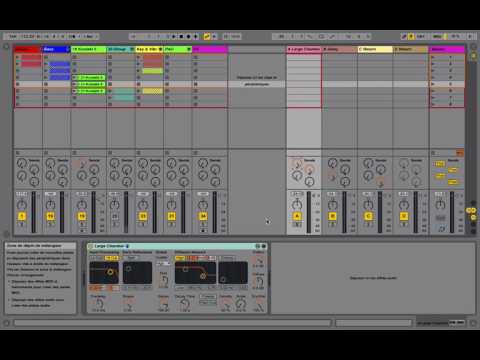Toggle the yellow High shelf button in Diffusion Network
Viewport: 480px width, 360px height.
coord(179,258)
